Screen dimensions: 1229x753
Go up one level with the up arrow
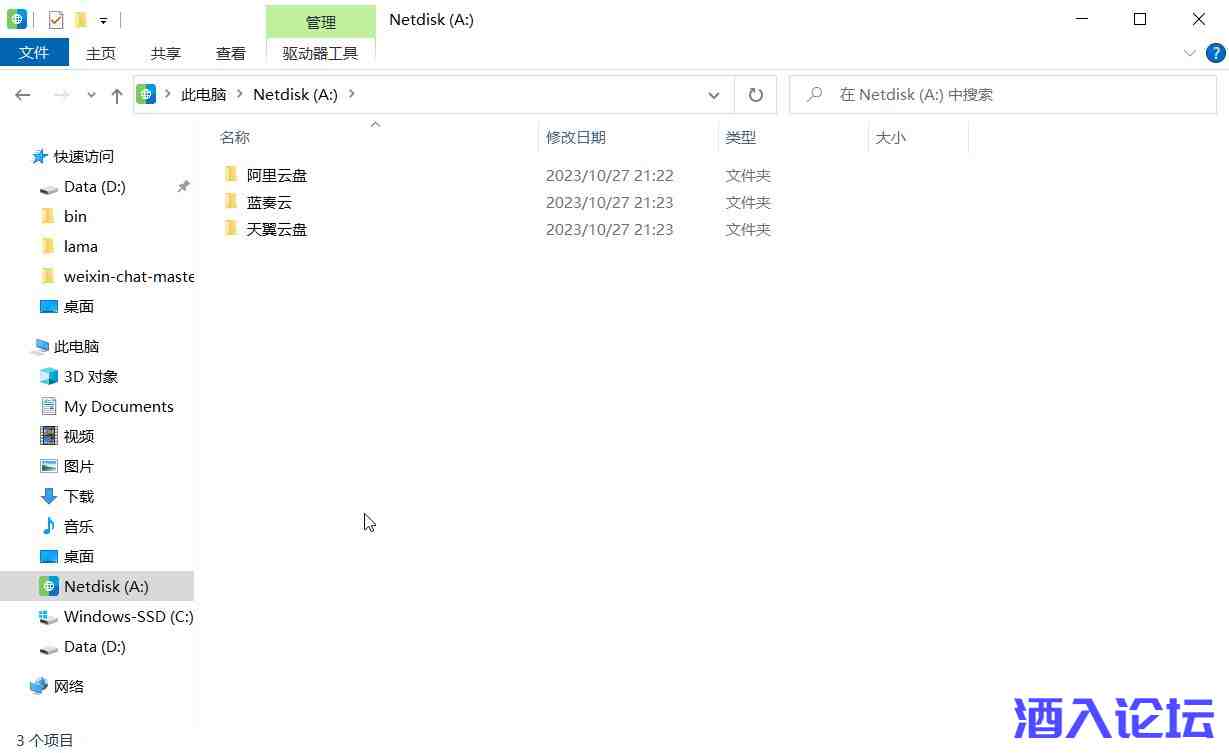click(117, 95)
